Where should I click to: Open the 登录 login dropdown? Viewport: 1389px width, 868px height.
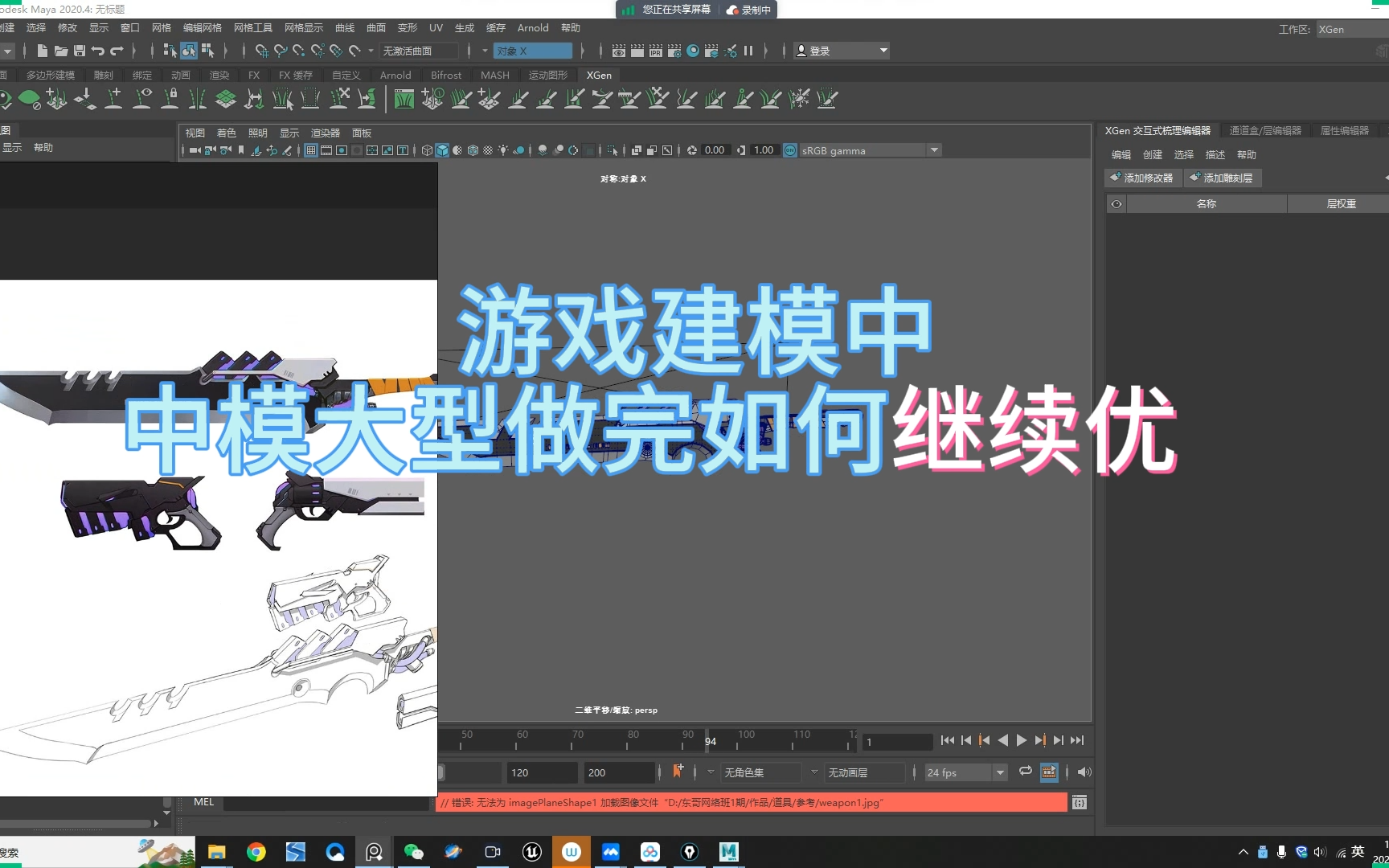tap(842, 51)
